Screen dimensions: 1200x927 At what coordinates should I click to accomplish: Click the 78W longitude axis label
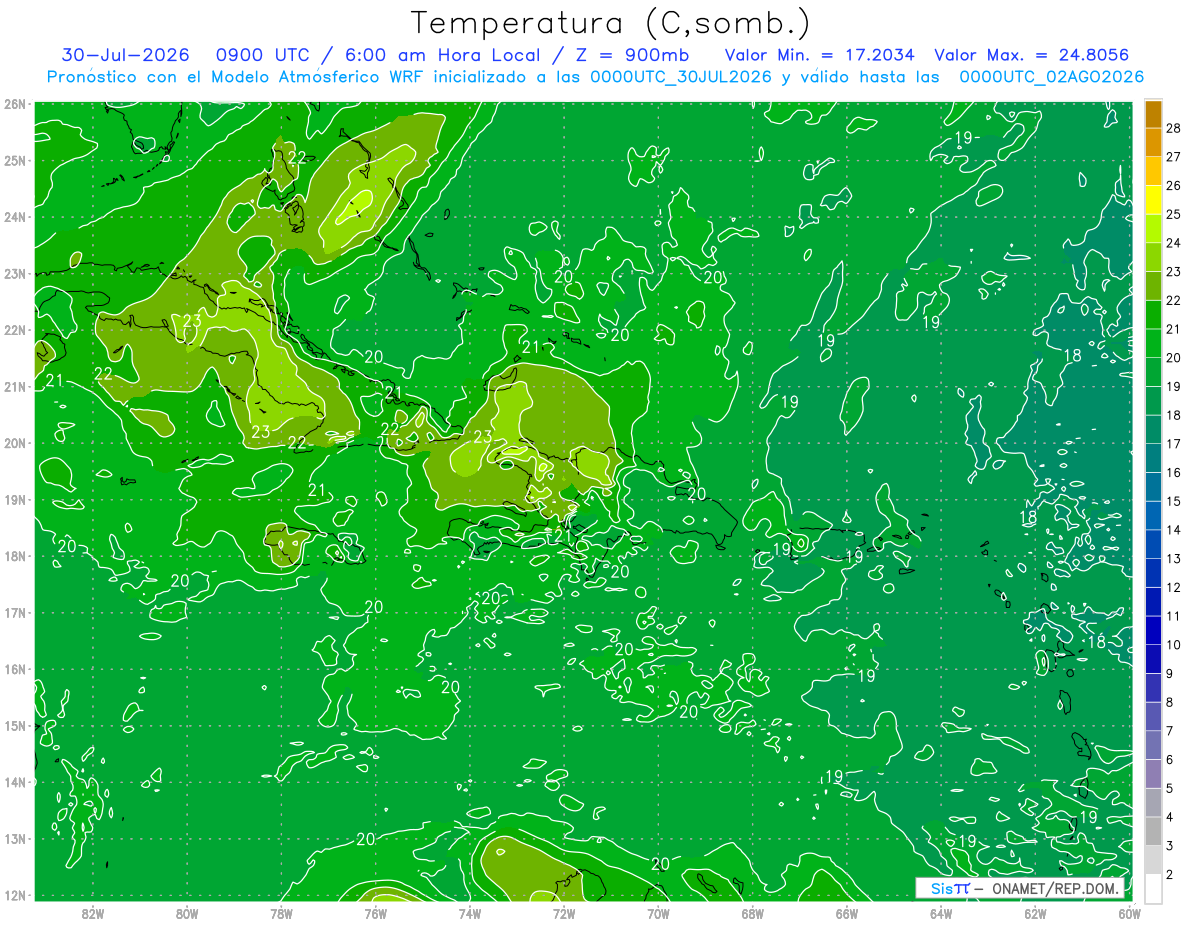281,913
